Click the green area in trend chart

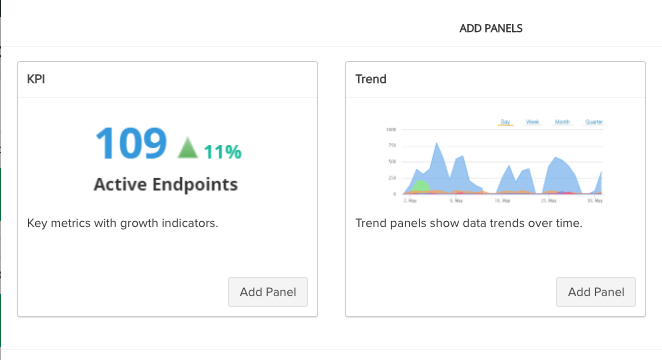[x=421, y=186]
